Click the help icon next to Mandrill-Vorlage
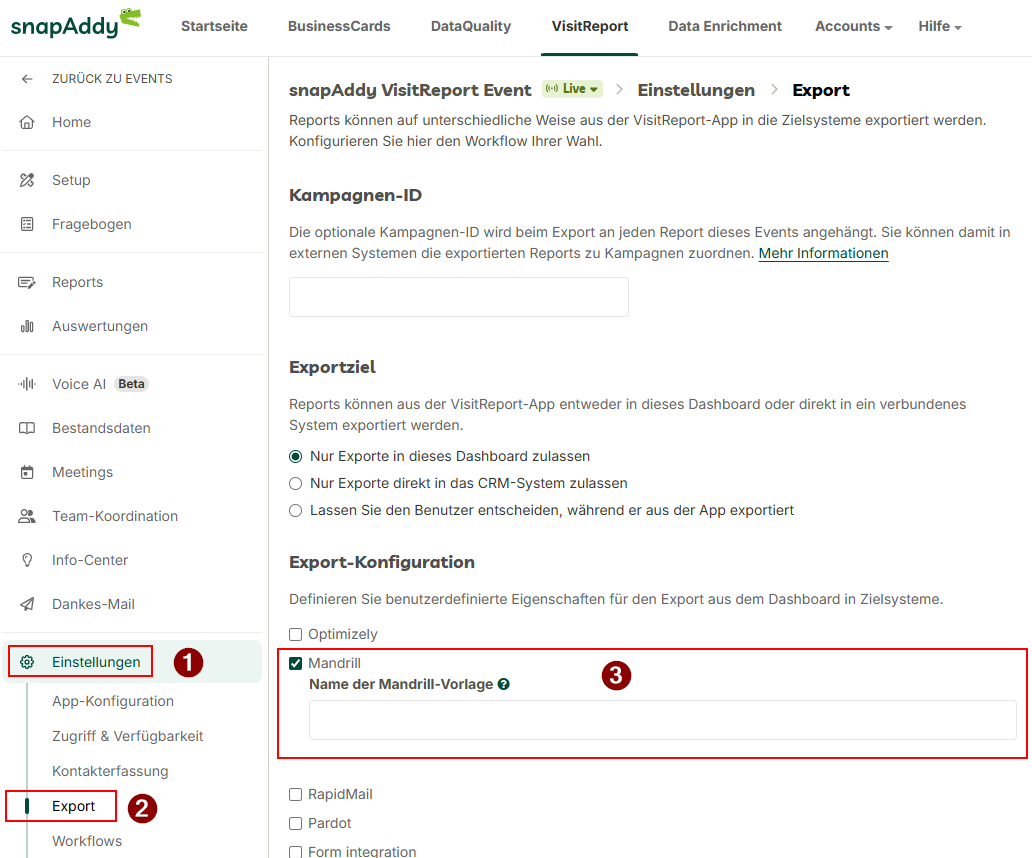 [x=503, y=684]
